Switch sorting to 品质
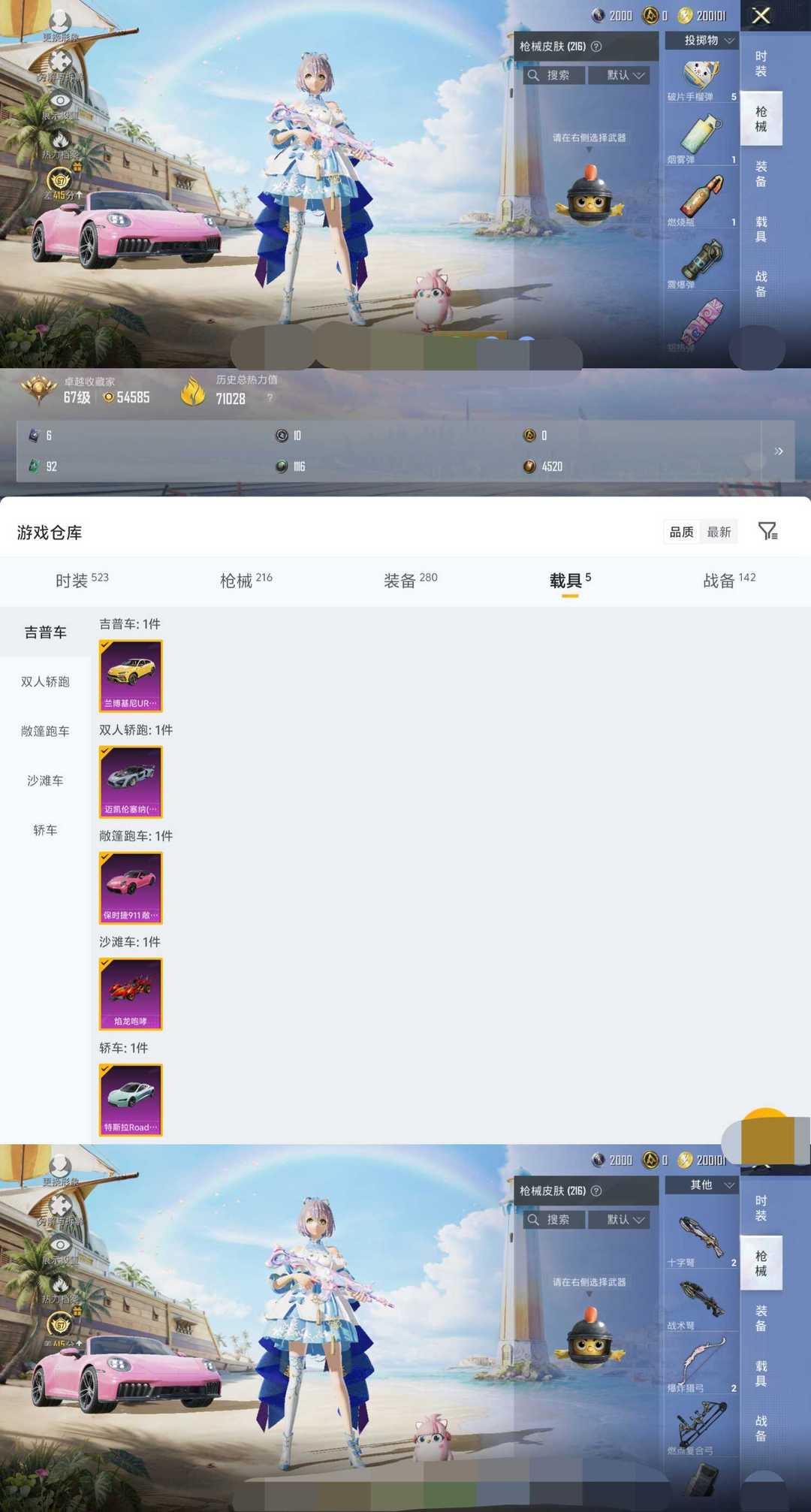 point(682,532)
